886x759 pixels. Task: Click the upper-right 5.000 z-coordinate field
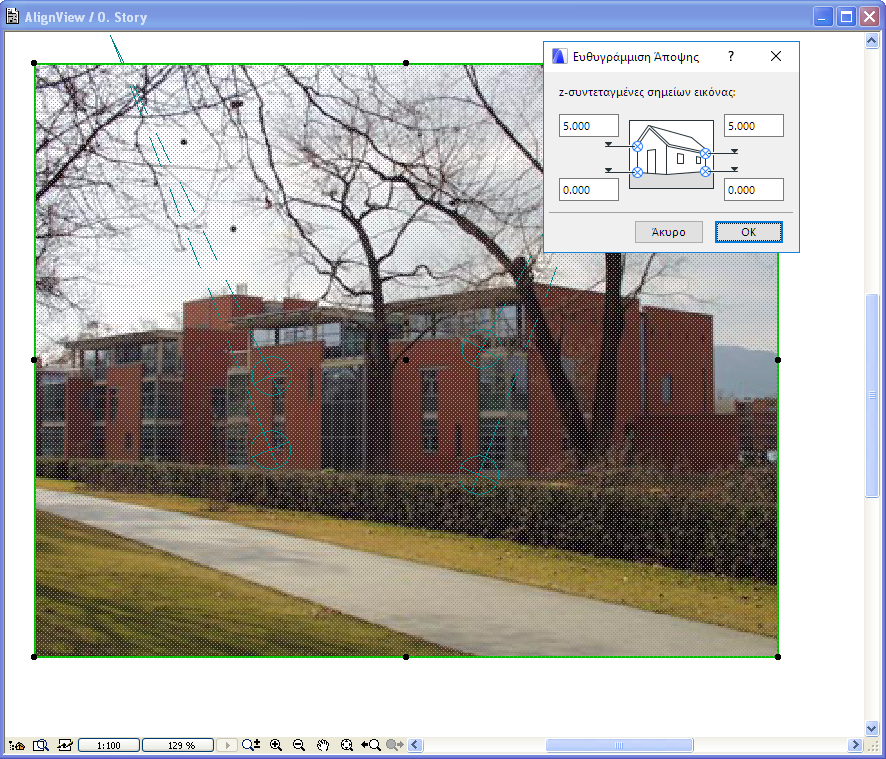click(754, 125)
